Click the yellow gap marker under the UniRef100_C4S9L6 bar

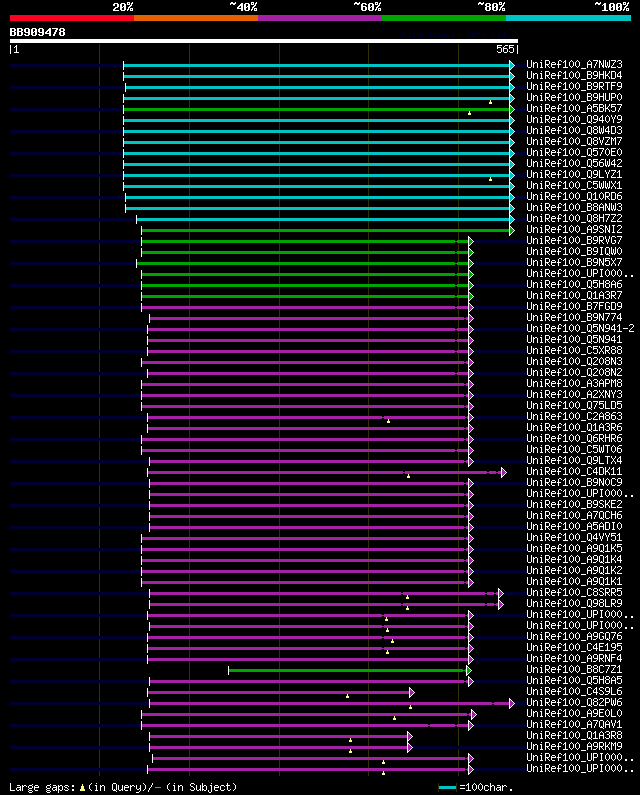[347, 696]
